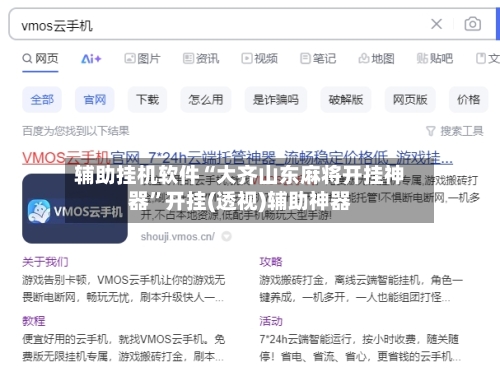Viewport: 500px width, 381px height.
Task: Clear the search box with the X icon
Action: [436, 24]
